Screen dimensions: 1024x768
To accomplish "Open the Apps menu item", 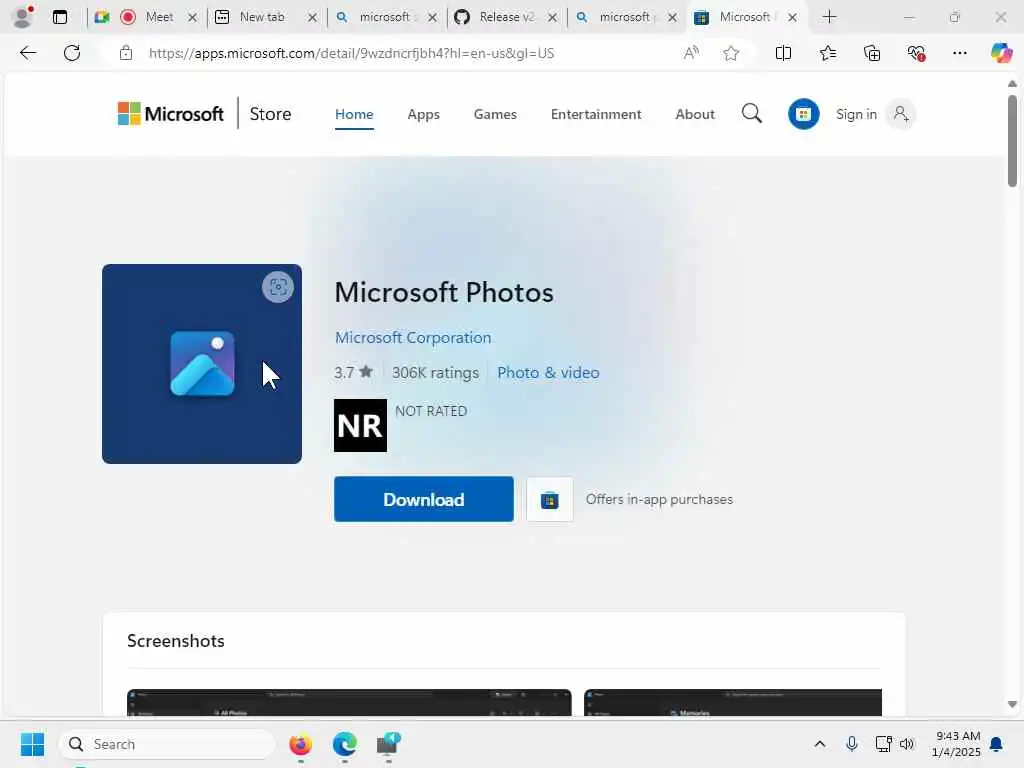I will (x=423, y=114).
